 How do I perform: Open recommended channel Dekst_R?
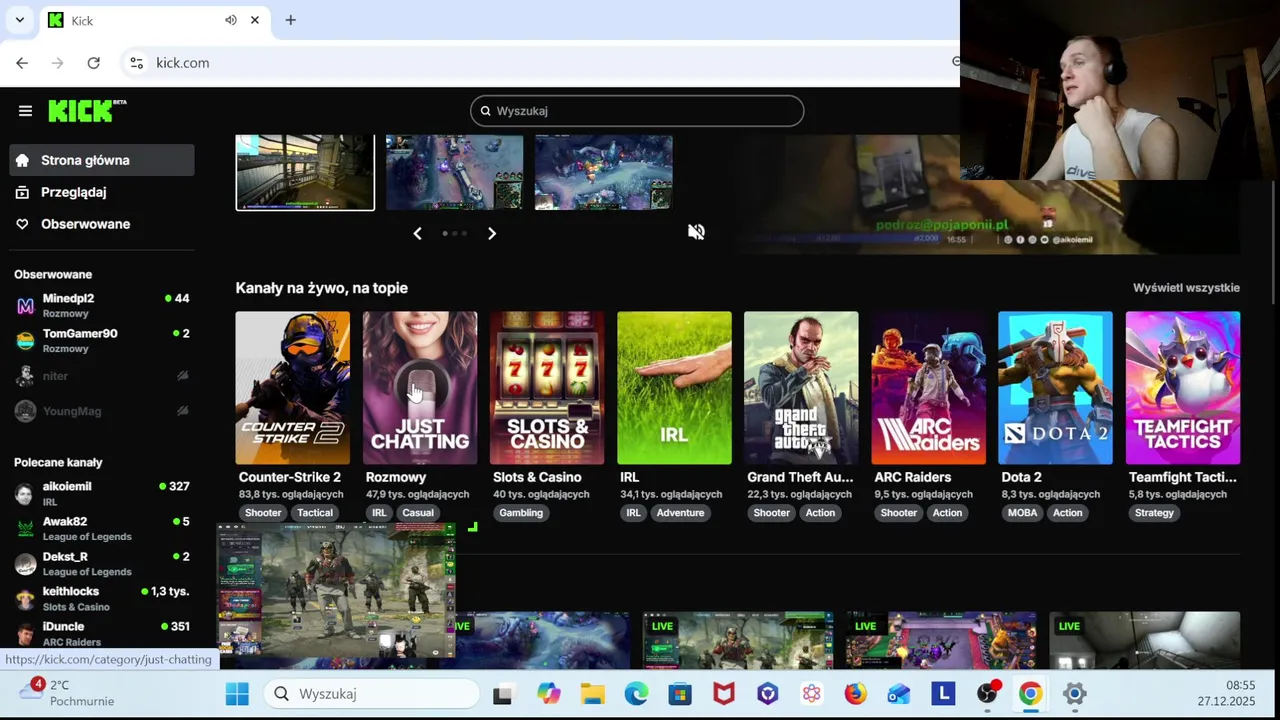click(102, 563)
